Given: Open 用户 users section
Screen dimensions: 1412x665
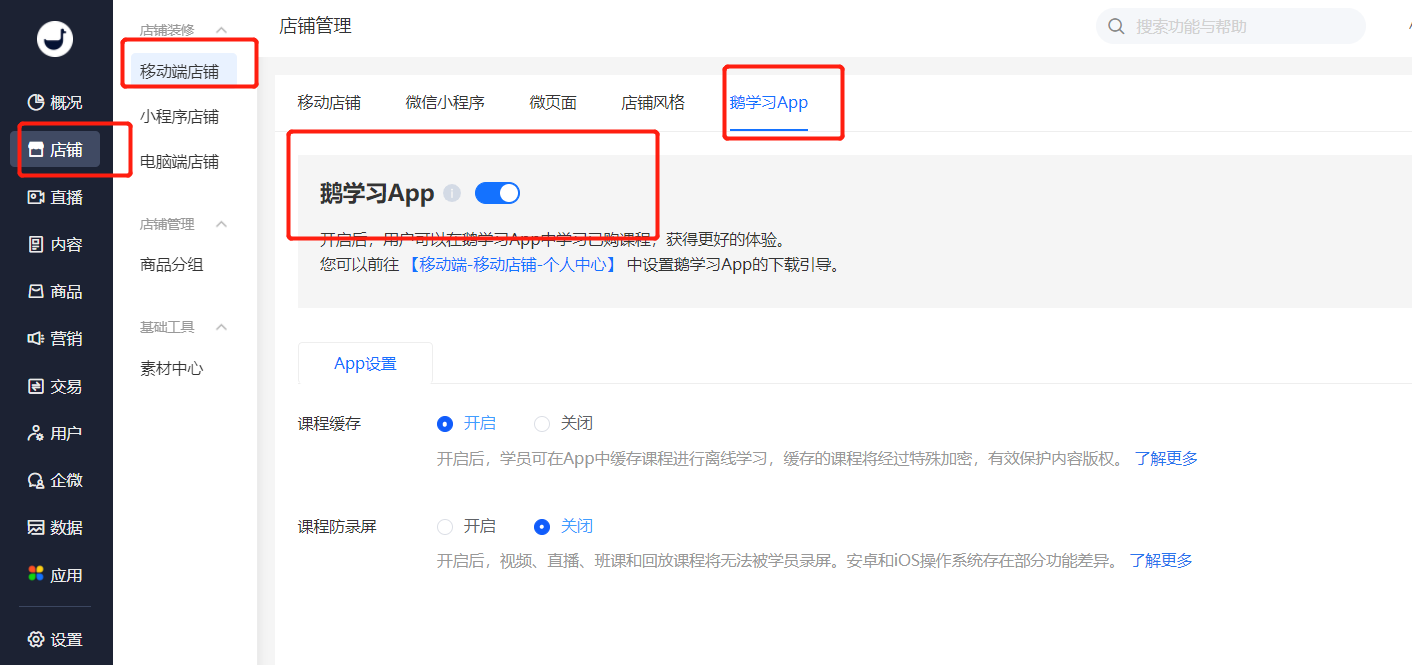Looking at the screenshot, I should [x=56, y=433].
